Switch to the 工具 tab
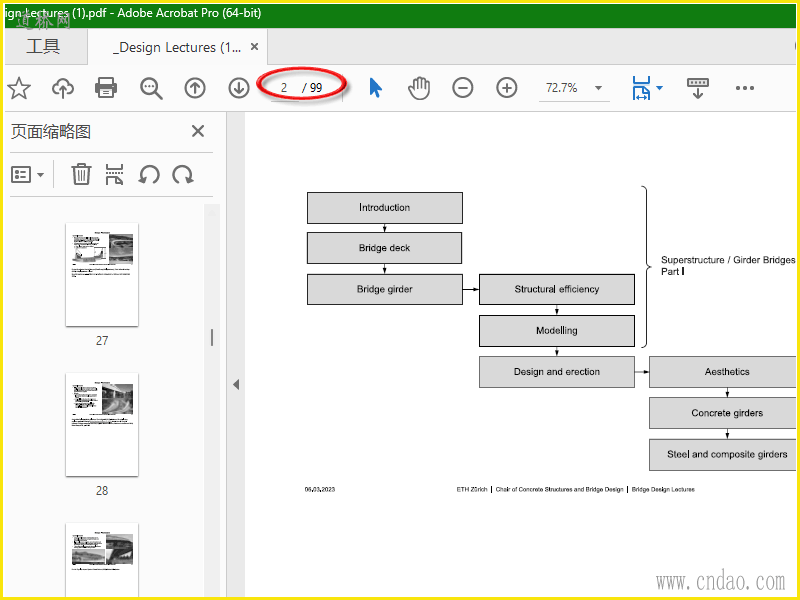 (43, 47)
